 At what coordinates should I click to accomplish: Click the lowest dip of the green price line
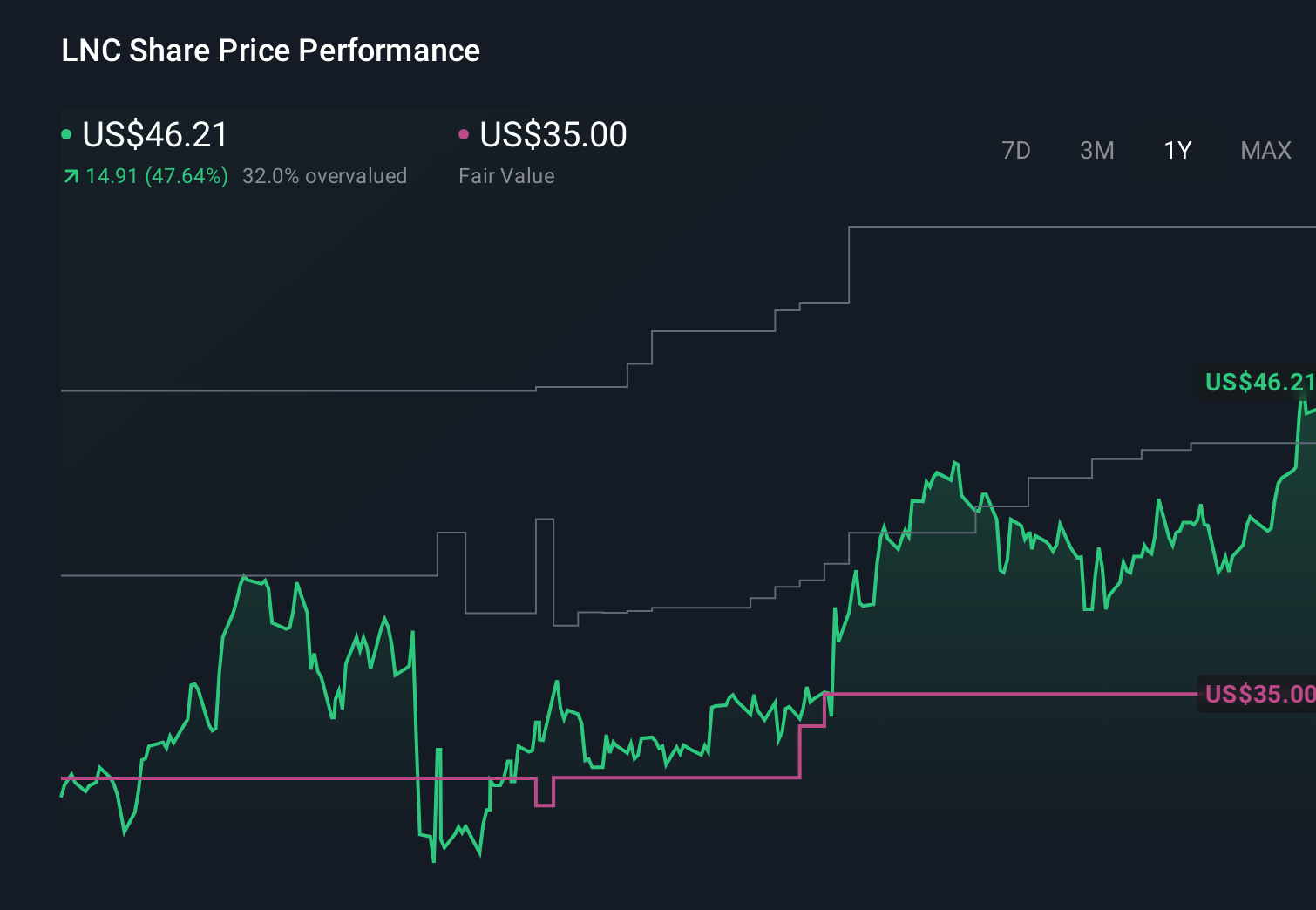coord(433,861)
